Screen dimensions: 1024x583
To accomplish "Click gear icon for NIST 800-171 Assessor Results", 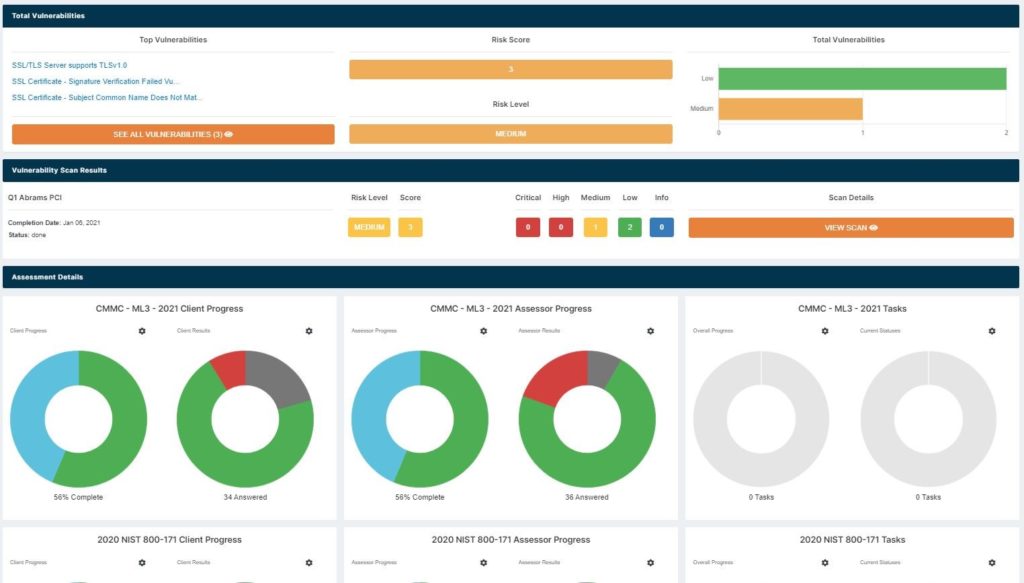I will (651, 563).
